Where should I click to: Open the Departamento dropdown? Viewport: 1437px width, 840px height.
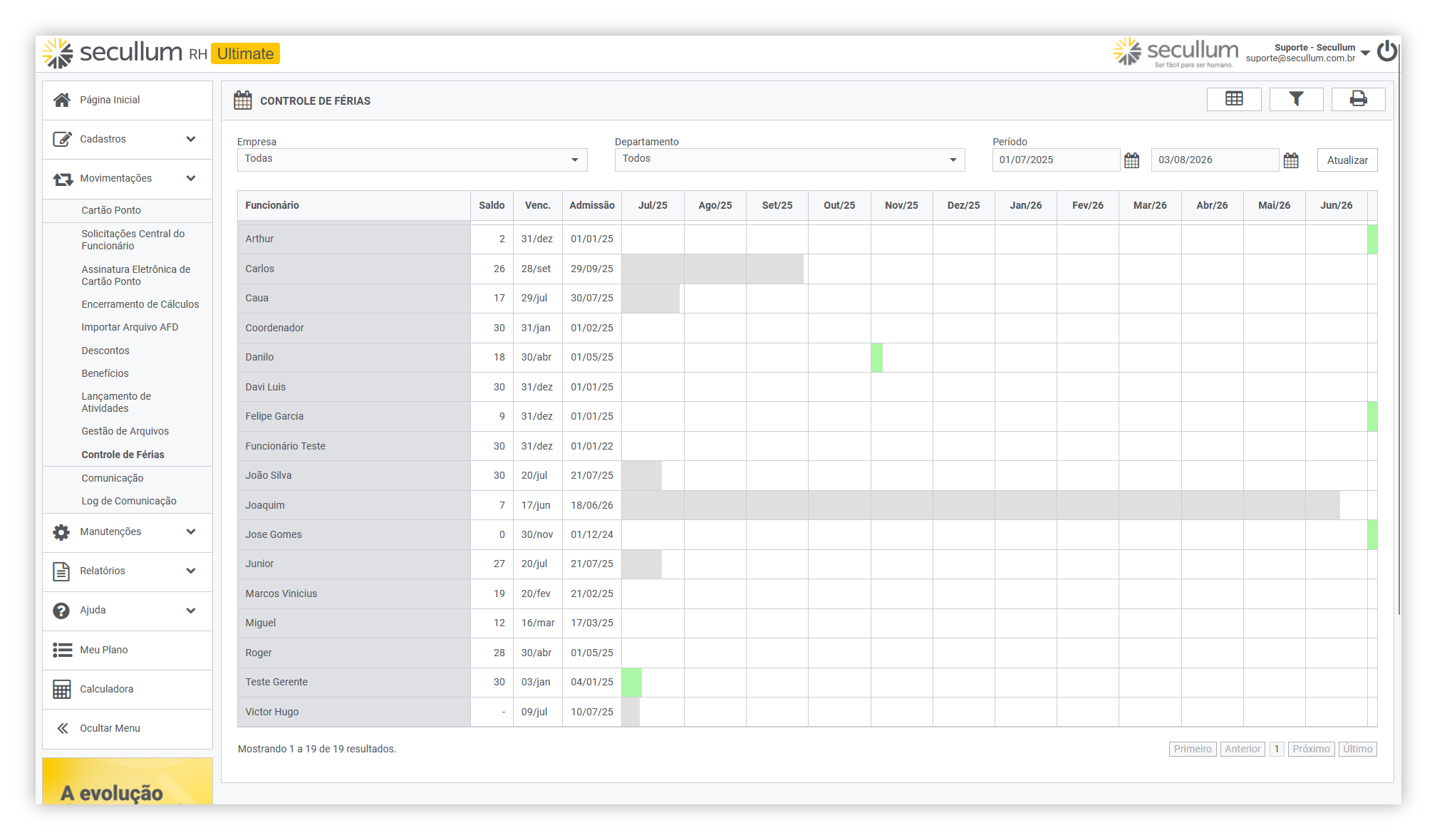[x=789, y=160]
